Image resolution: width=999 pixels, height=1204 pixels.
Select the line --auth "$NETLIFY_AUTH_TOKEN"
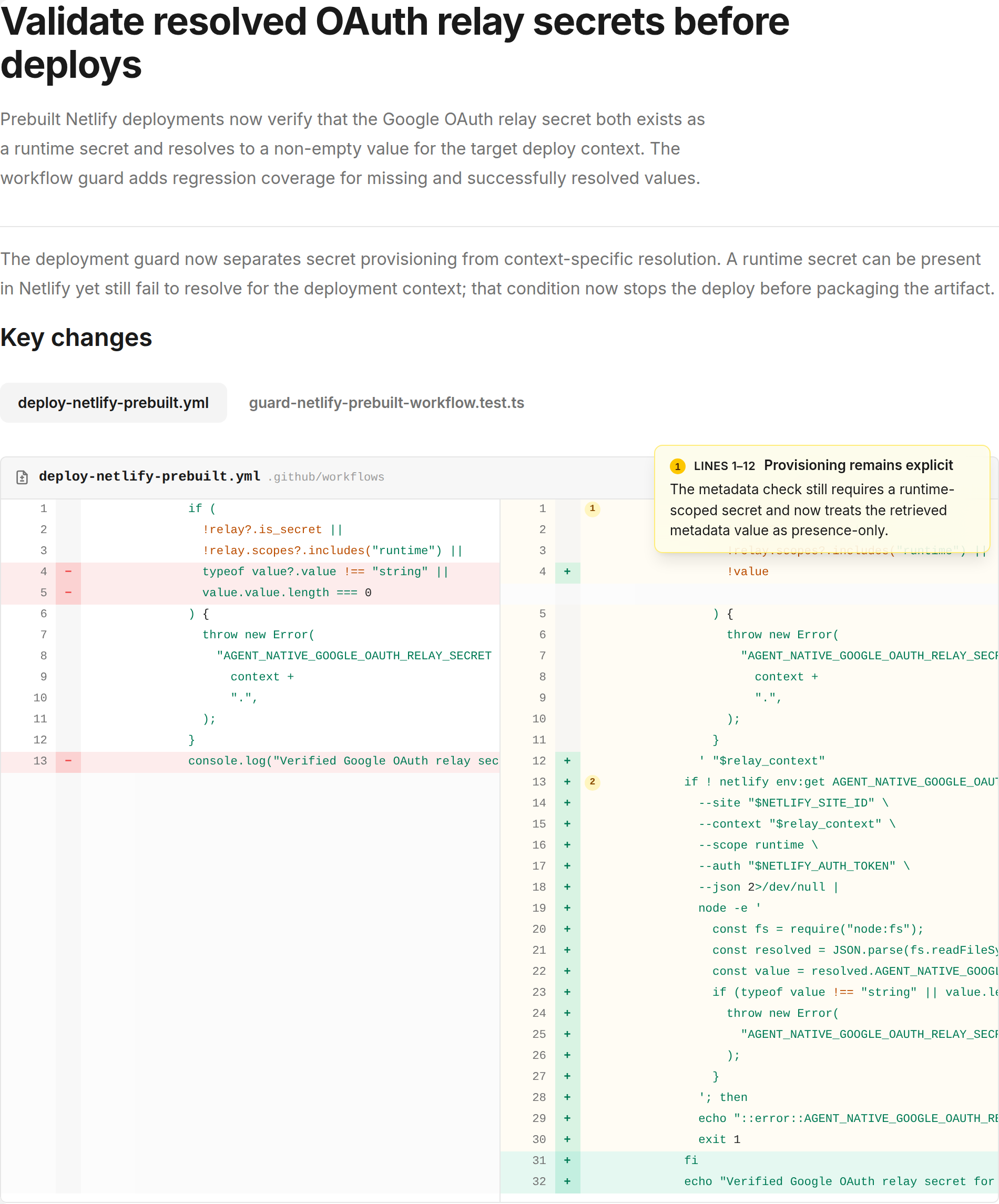point(750,866)
